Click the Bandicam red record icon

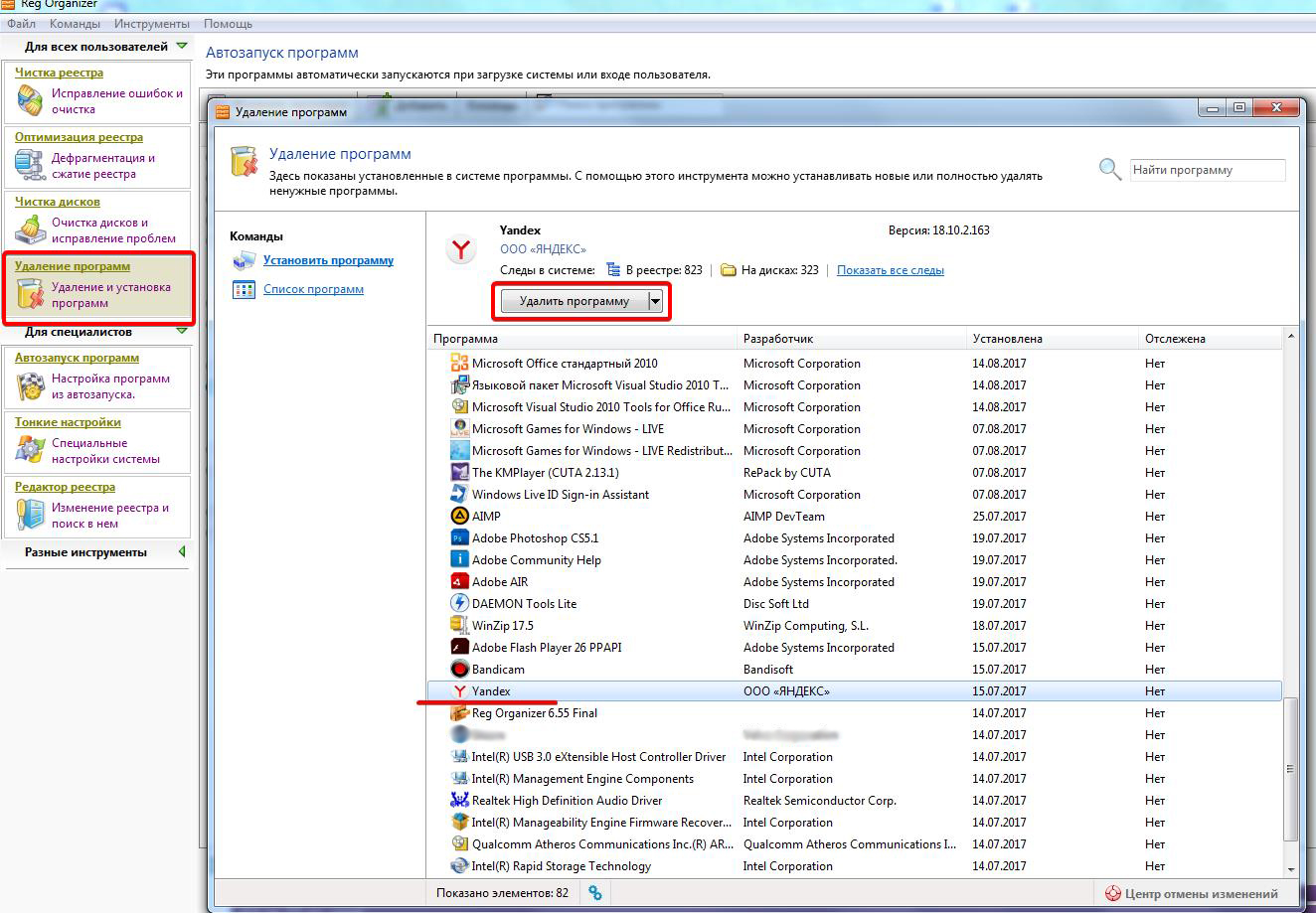(459, 669)
